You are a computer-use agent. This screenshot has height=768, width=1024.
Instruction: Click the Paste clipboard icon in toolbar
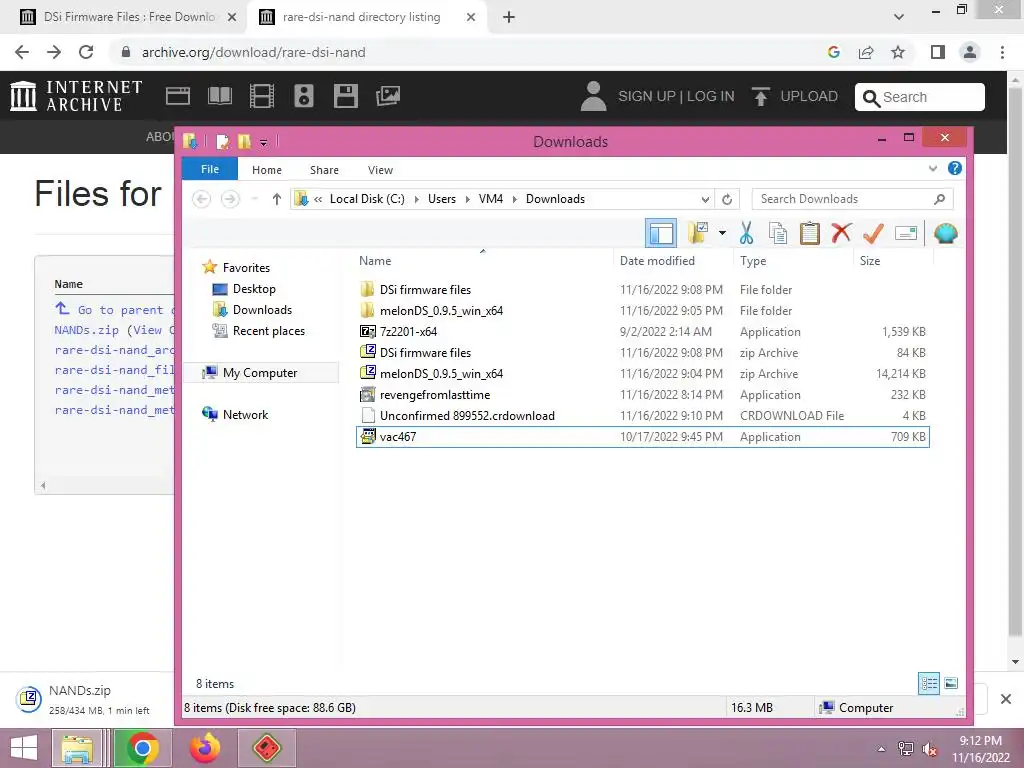(x=810, y=233)
